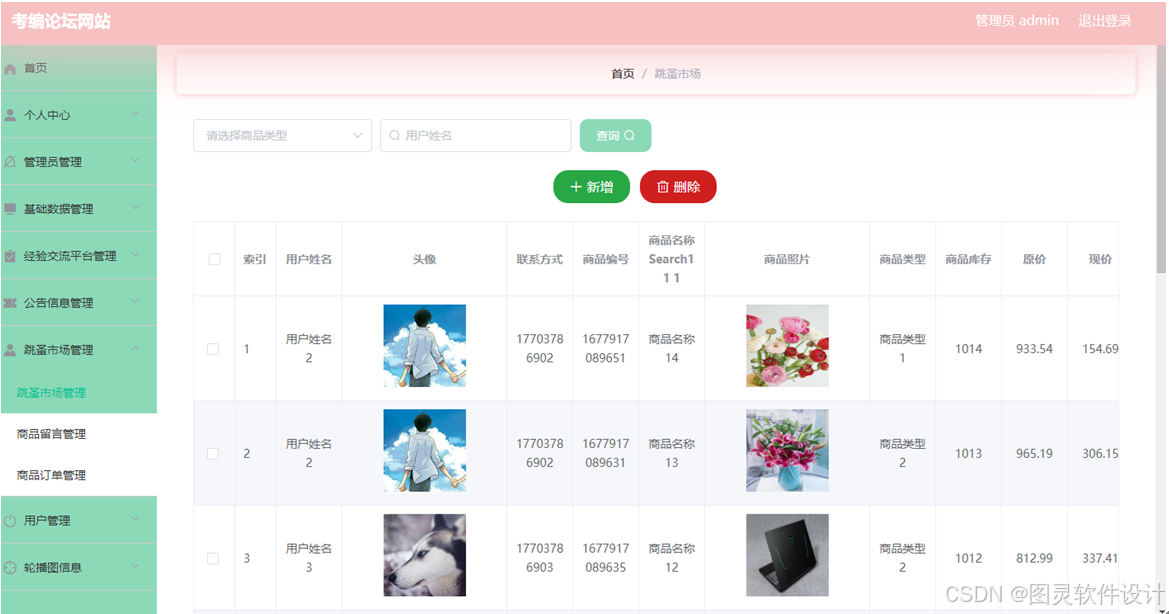This screenshot has width=1169, height=614.
Task: Toggle the select-all checkbox in the table header
Action: pos(214,258)
